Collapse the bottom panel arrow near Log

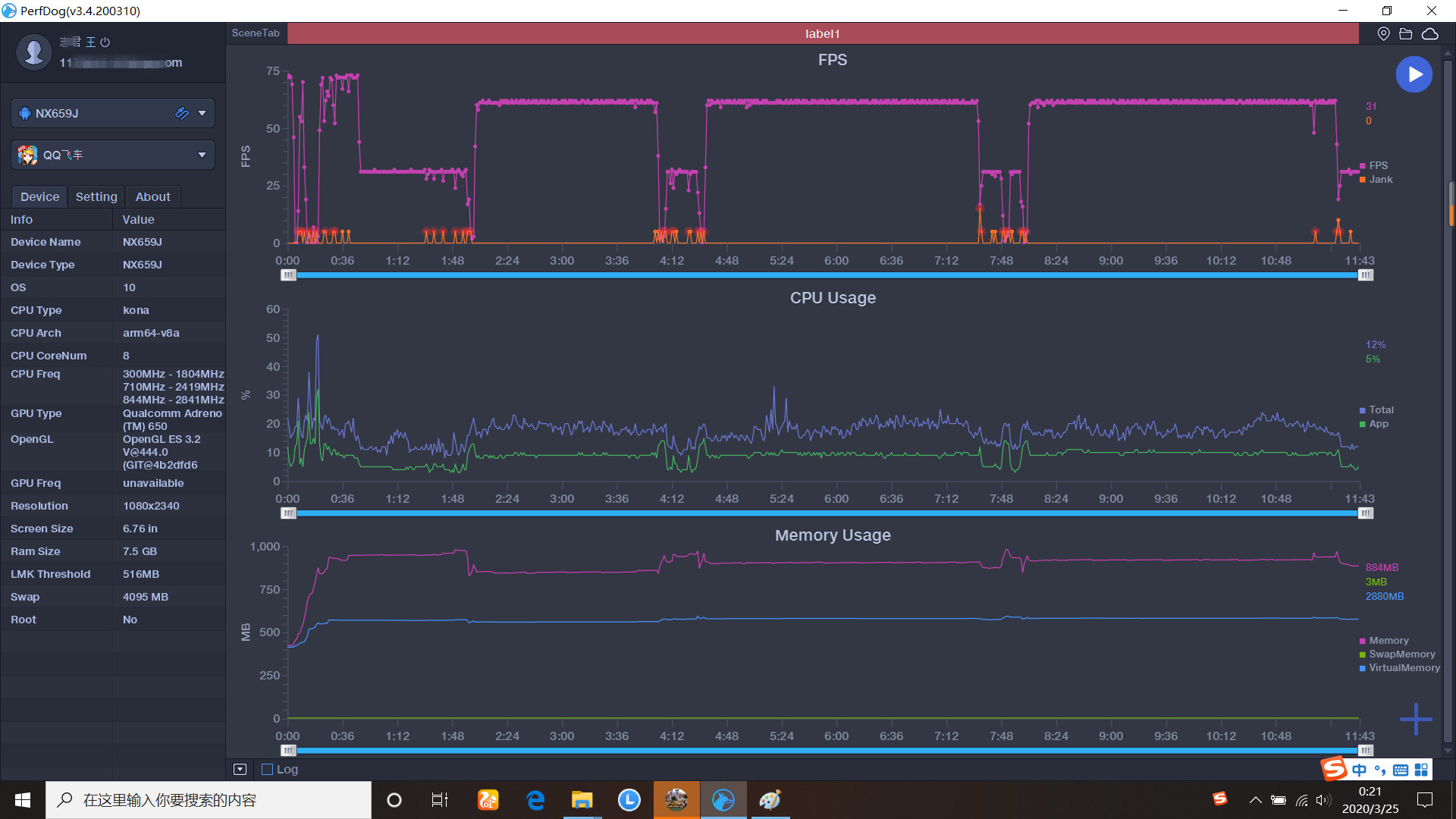[240, 769]
